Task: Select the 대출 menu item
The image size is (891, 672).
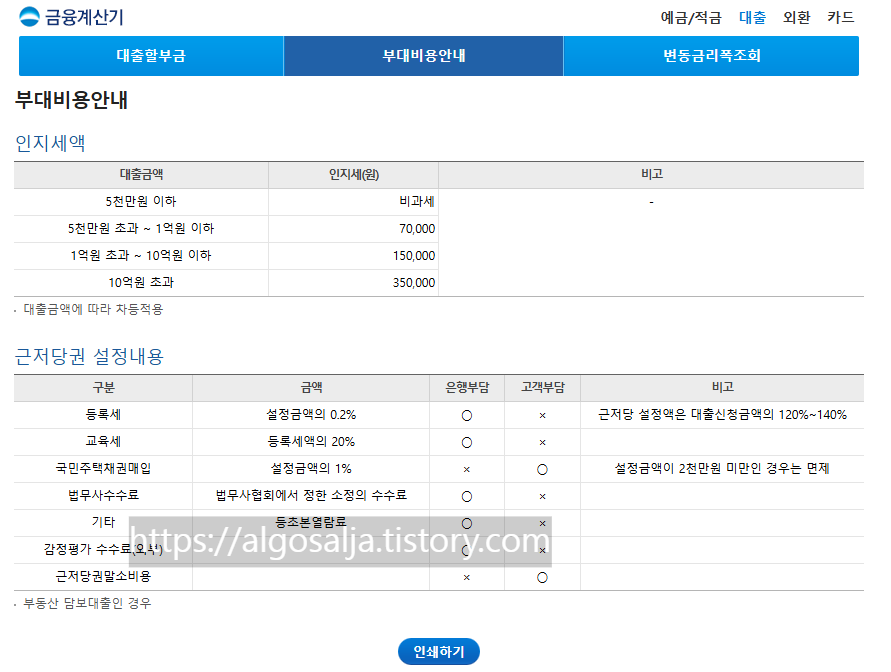Action: tap(751, 17)
